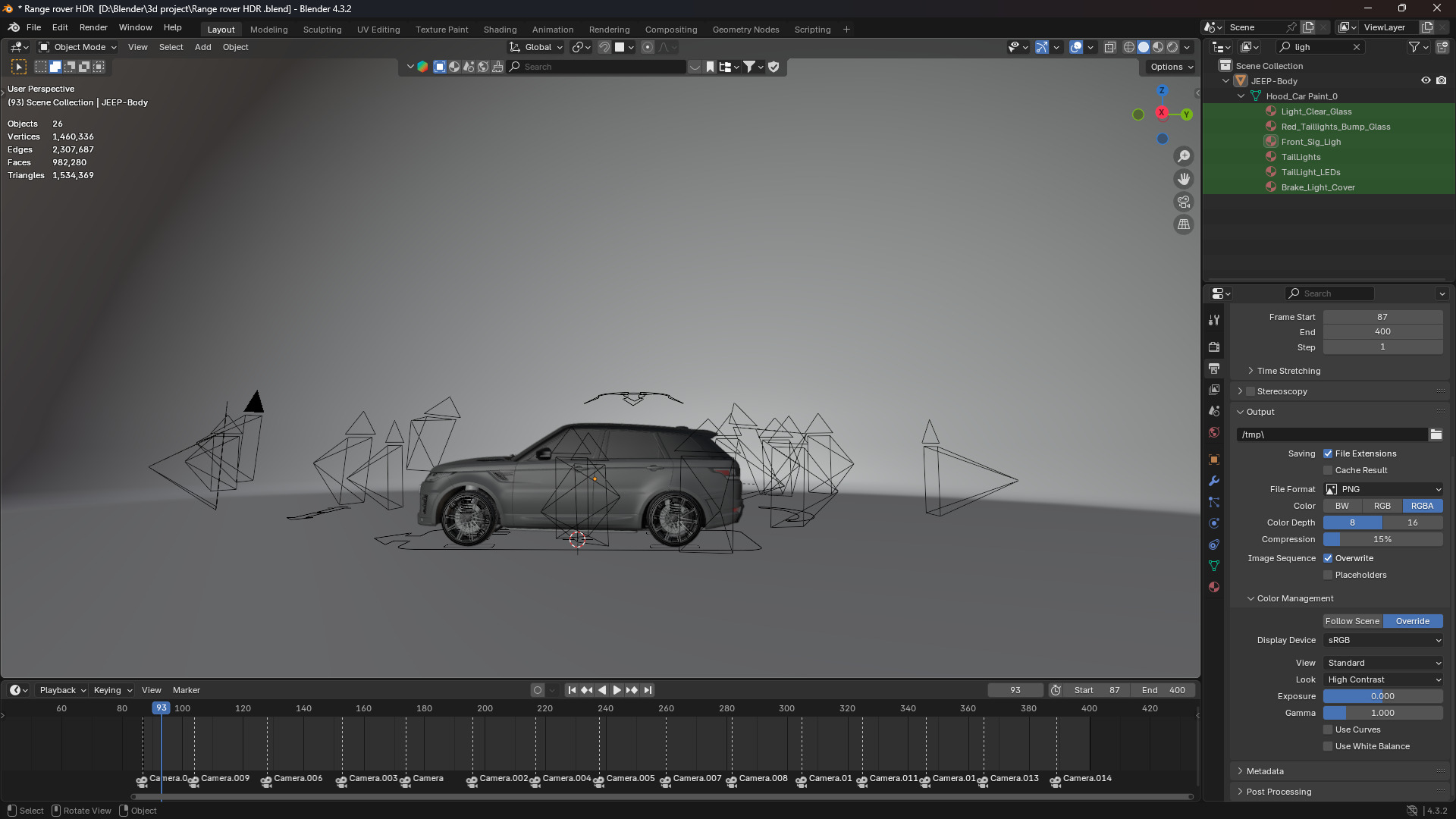This screenshot has width=1456, height=819.
Task: Open the Object Constraints properties tab
Action: pos(1214,544)
